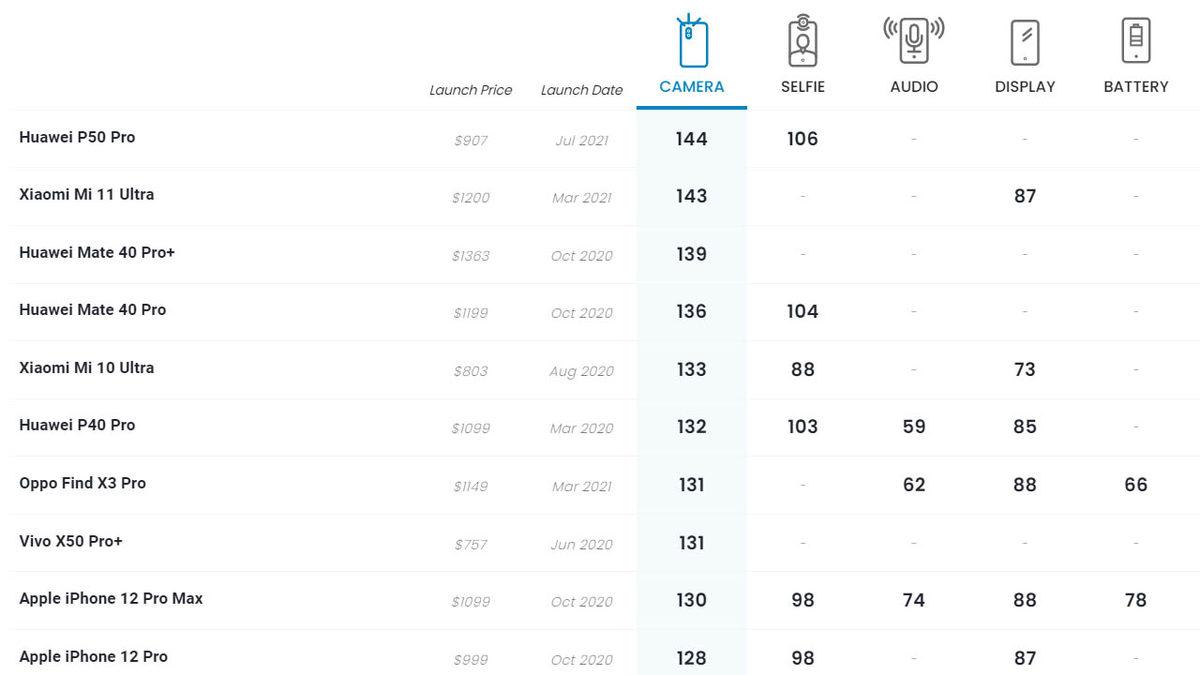Viewport: 1200px width, 675px height.
Task: Click the Vivo X50 Pro+ device name
Action: click(x=71, y=541)
